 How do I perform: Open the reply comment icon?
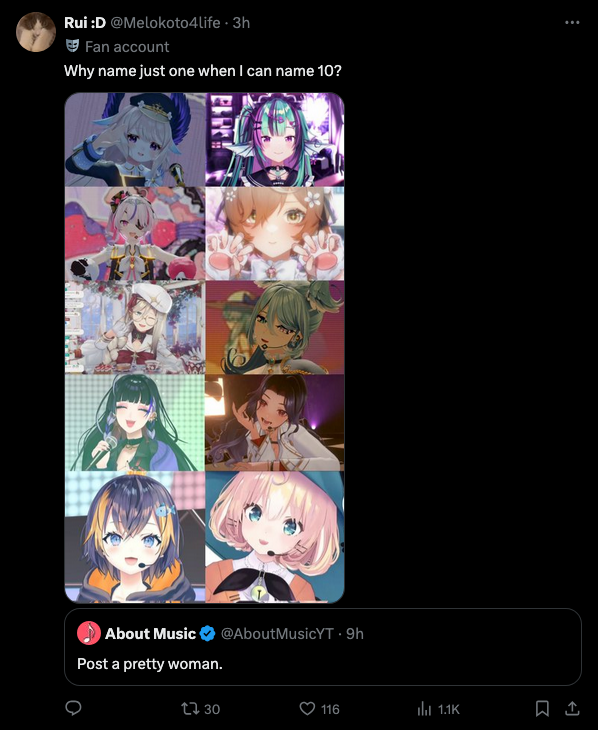tap(73, 708)
